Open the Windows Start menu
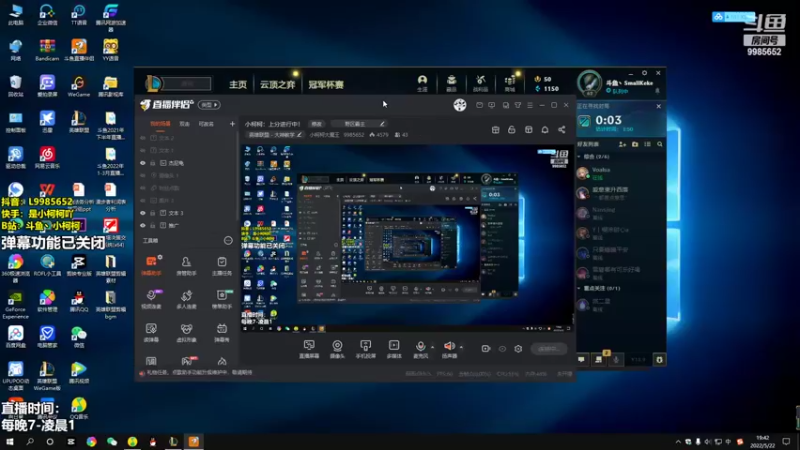 [x=9, y=441]
